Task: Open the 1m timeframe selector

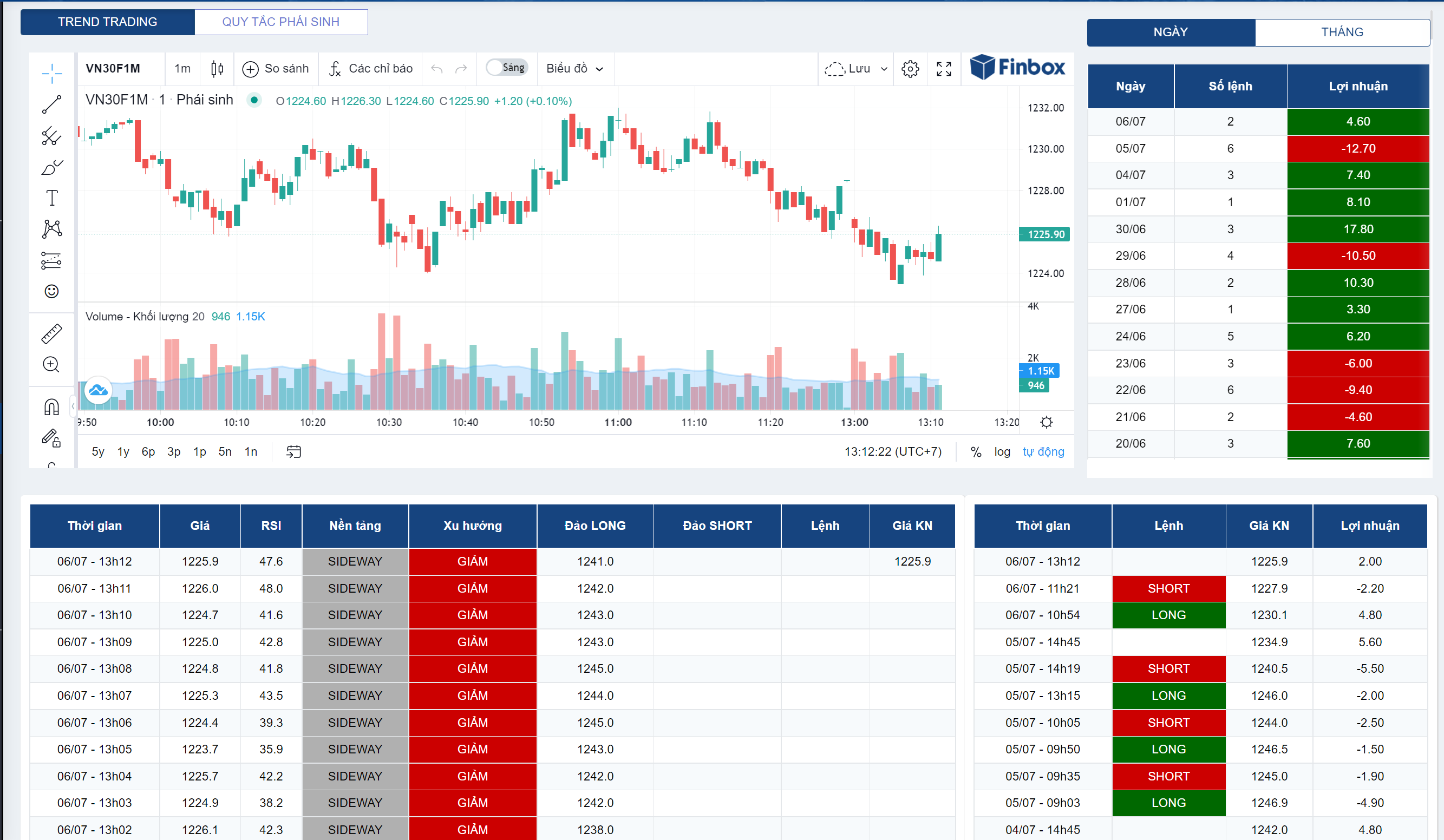Action: (182, 69)
